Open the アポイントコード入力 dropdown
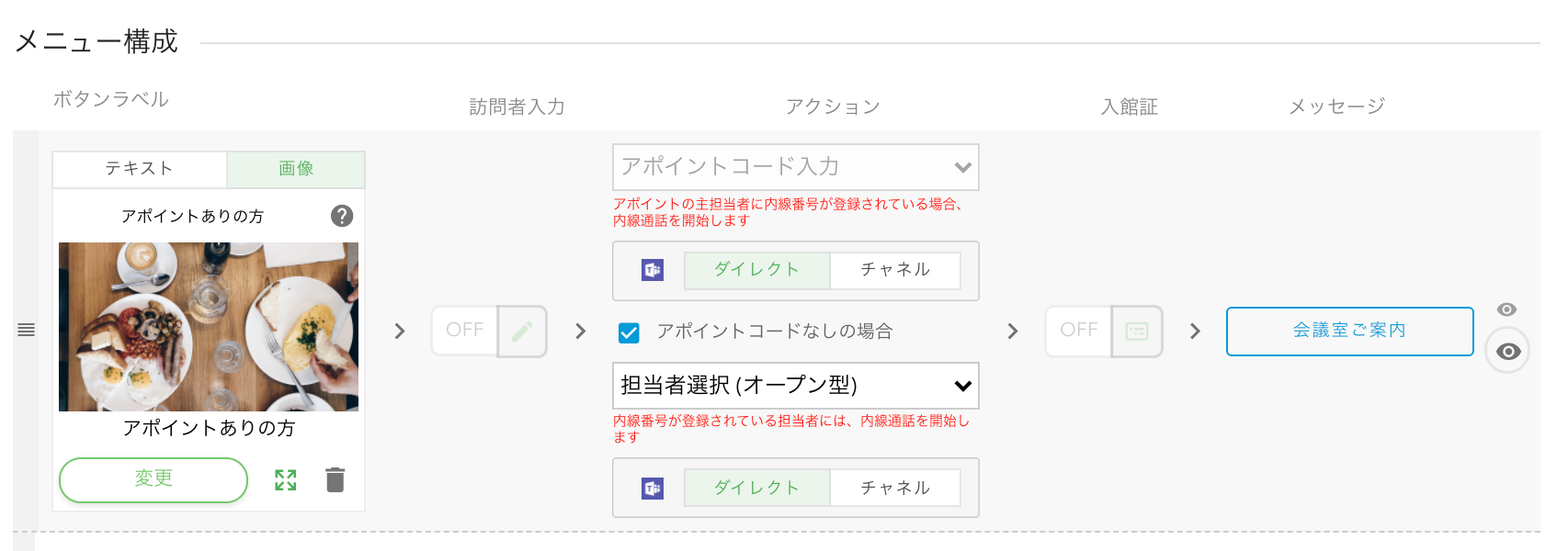 (796, 167)
